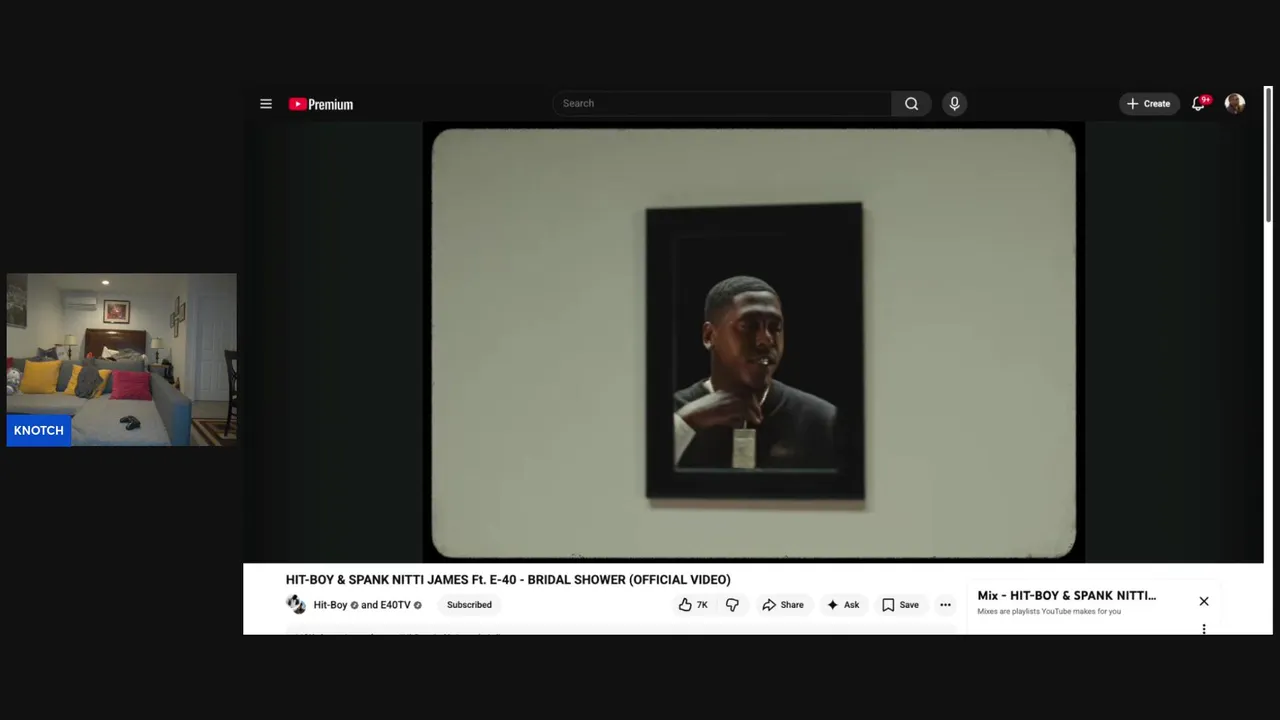The height and width of the screenshot is (720, 1280).
Task: Click the magnifier search button
Action: 911,103
